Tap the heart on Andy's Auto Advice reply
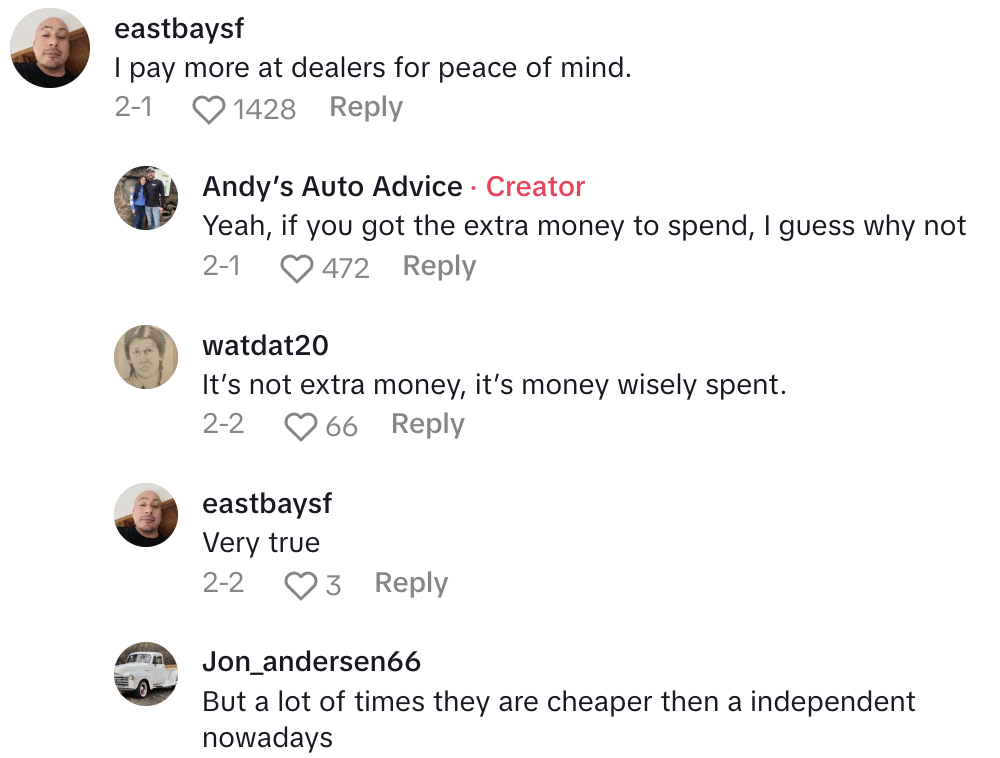 (x=295, y=265)
